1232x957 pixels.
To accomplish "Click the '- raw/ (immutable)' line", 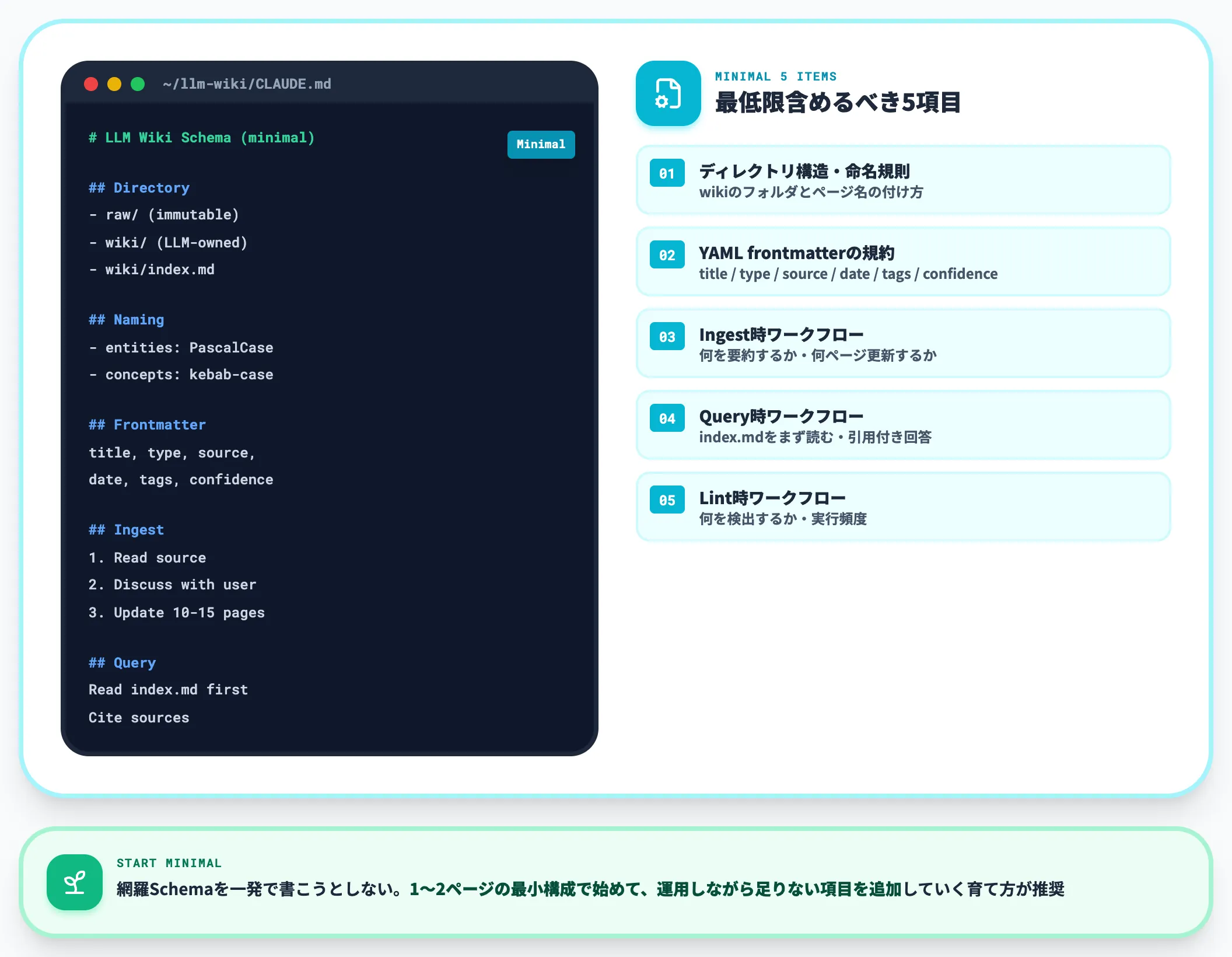I will coord(164,215).
